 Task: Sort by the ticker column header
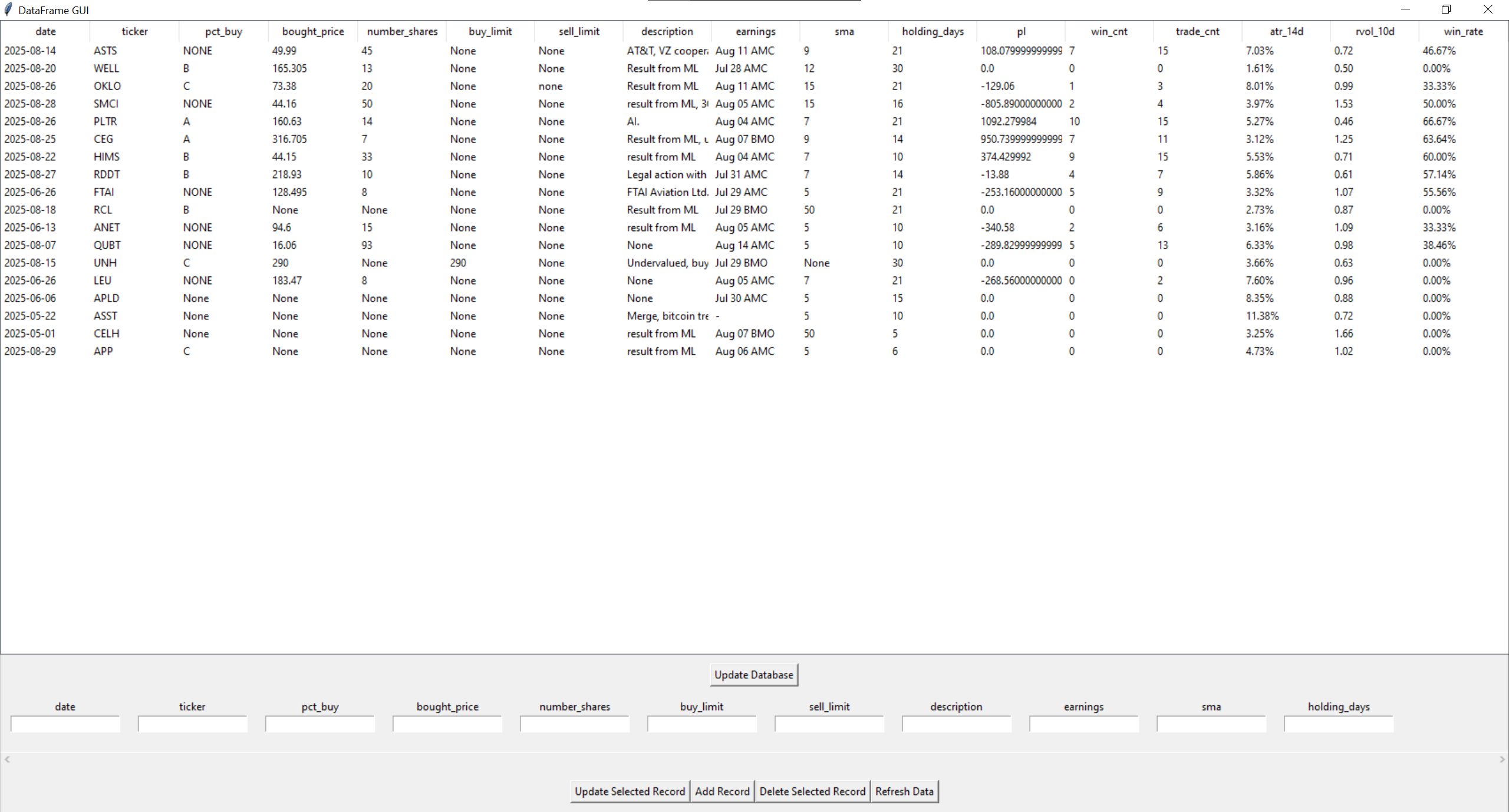134,32
